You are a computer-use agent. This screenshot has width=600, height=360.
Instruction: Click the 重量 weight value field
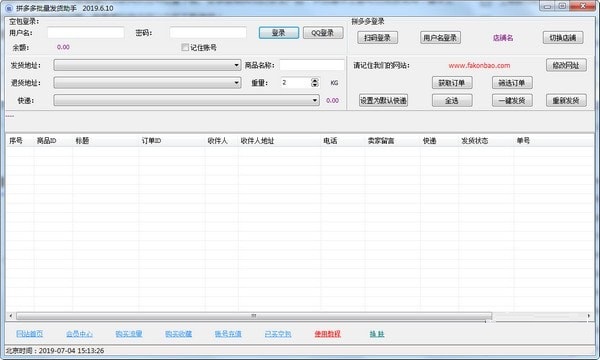(x=295, y=82)
